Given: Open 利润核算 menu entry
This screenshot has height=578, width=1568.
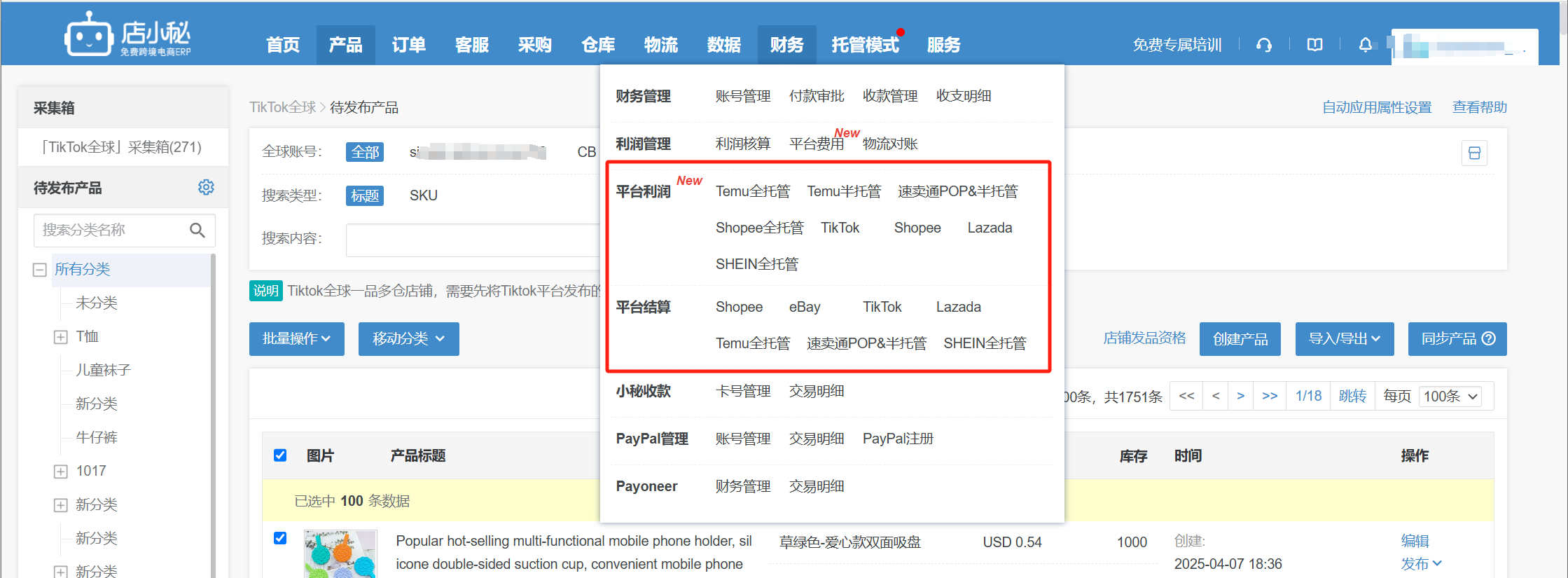Looking at the screenshot, I should (x=743, y=144).
